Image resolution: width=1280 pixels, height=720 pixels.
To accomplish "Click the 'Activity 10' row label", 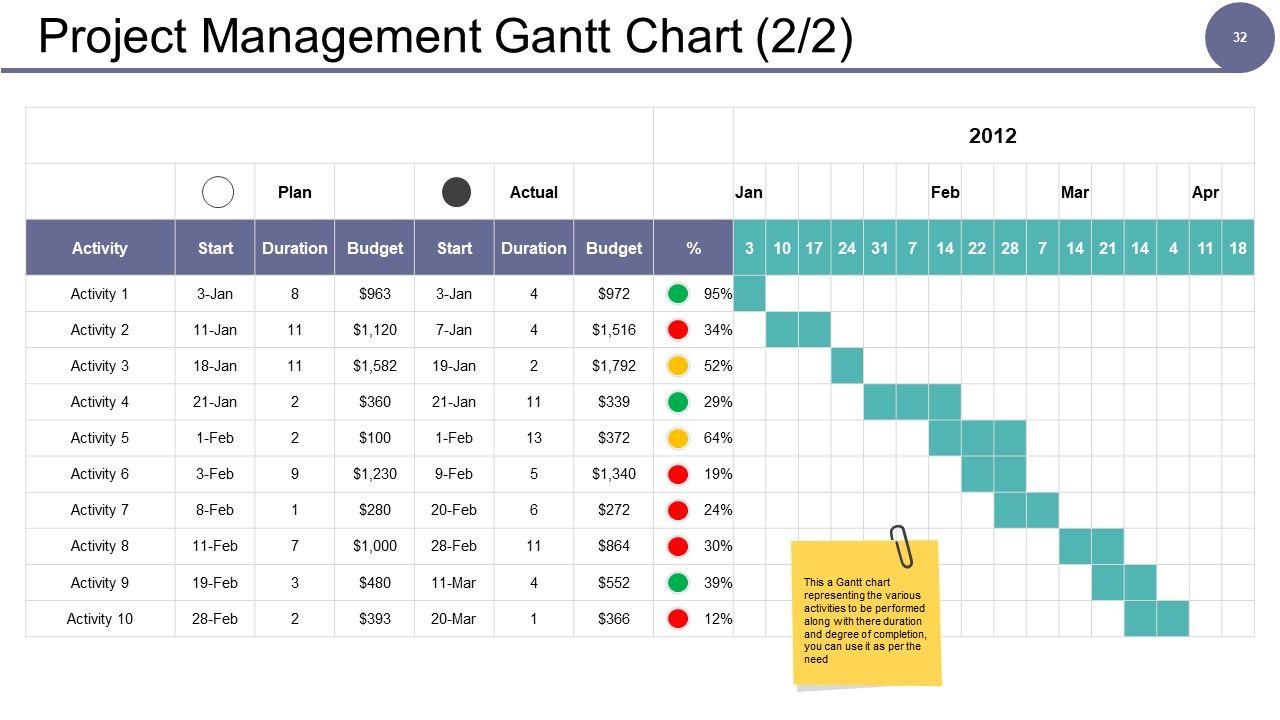I will coord(100,618).
